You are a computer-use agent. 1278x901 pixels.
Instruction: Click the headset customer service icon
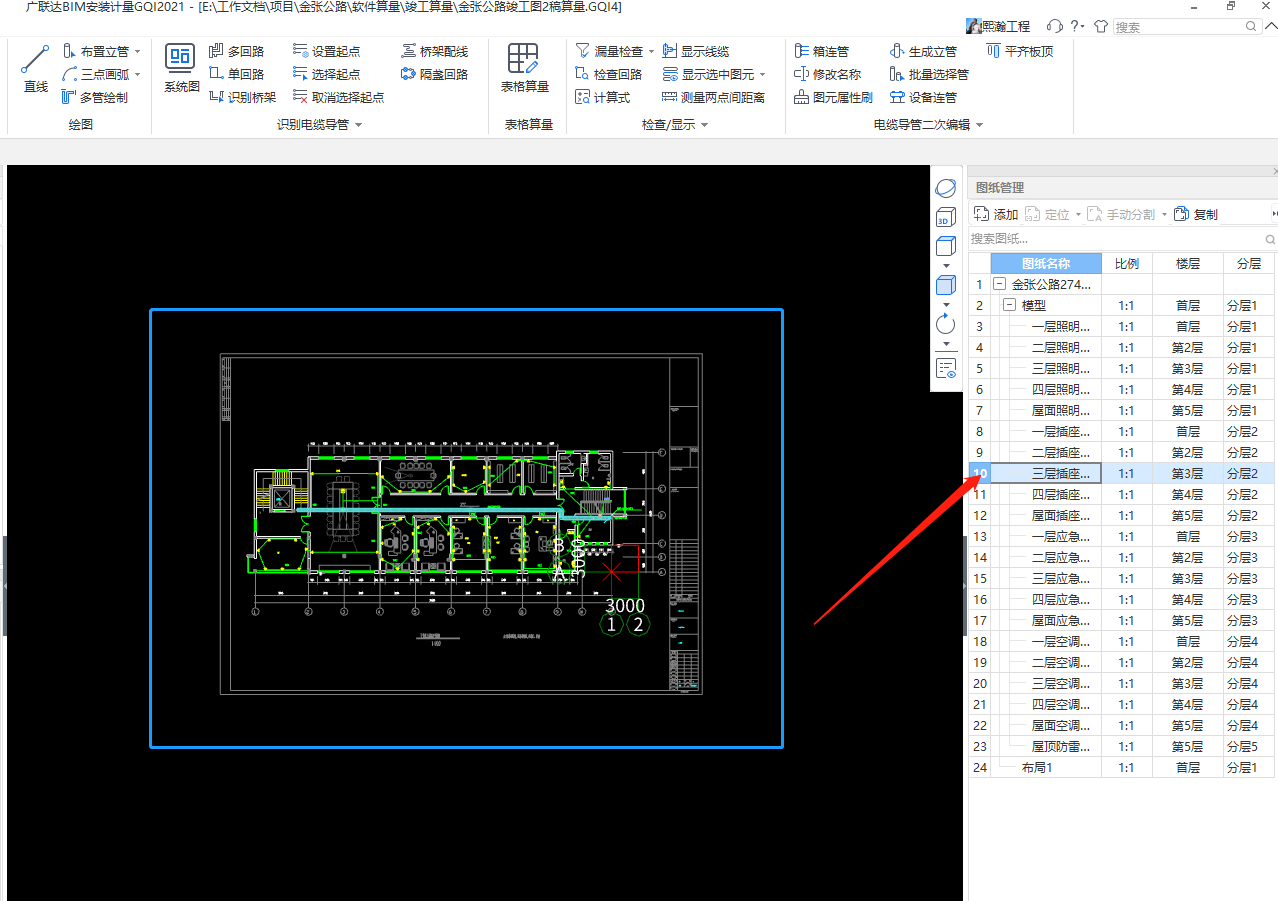(x=1054, y=26)
